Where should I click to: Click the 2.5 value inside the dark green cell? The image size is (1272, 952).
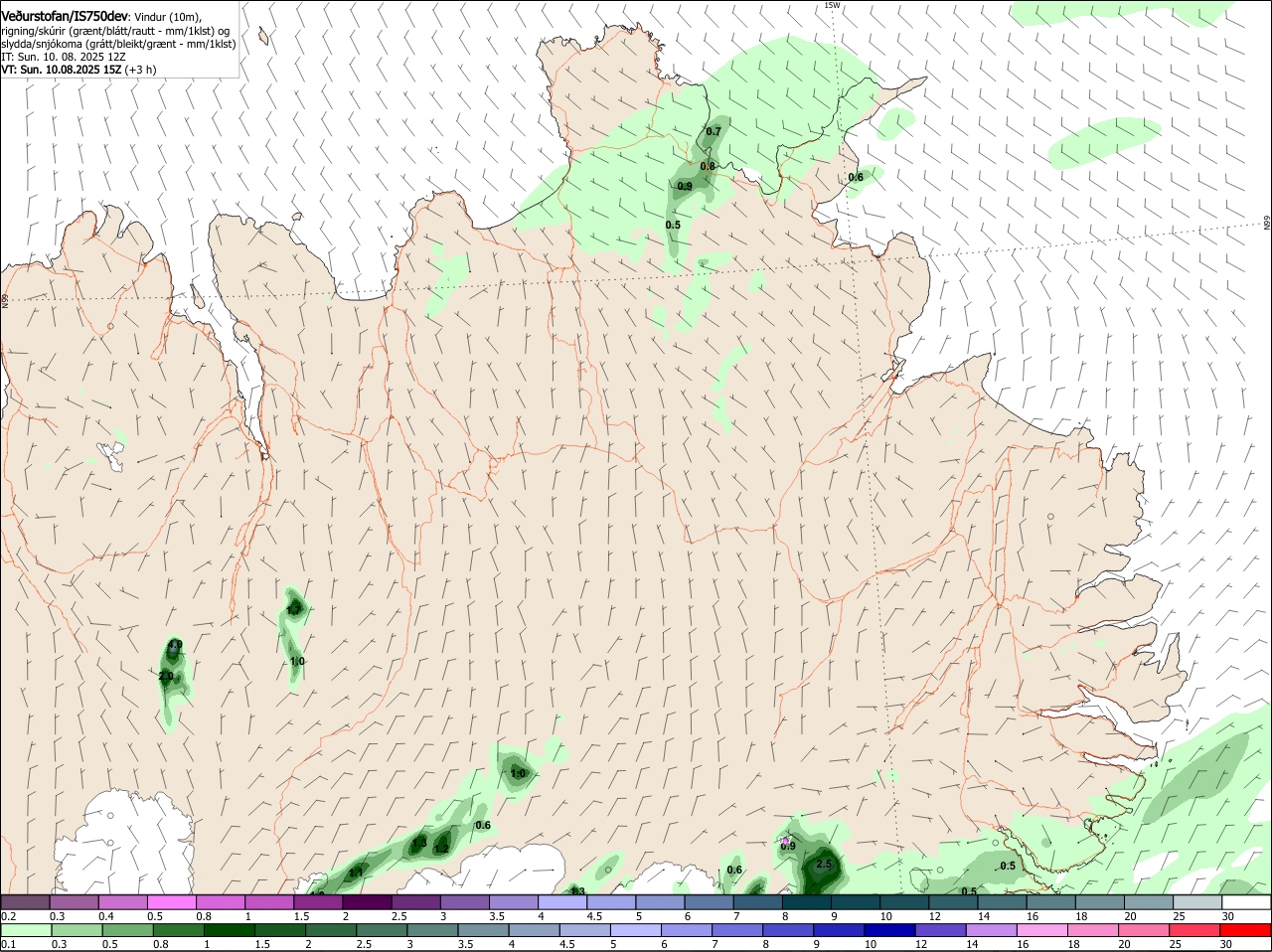pos(824,865)
